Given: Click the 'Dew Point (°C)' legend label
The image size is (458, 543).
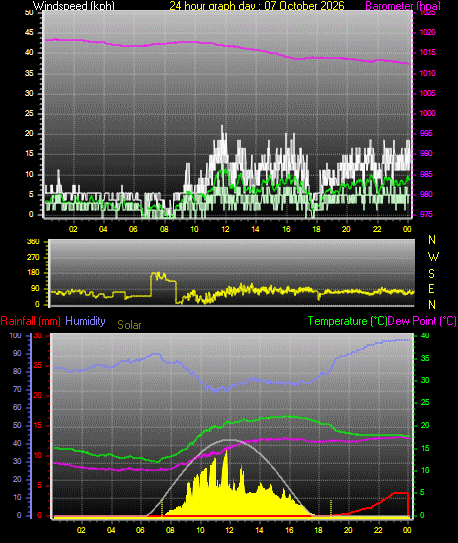Looking at the screenshot, I should coord(422,321).
